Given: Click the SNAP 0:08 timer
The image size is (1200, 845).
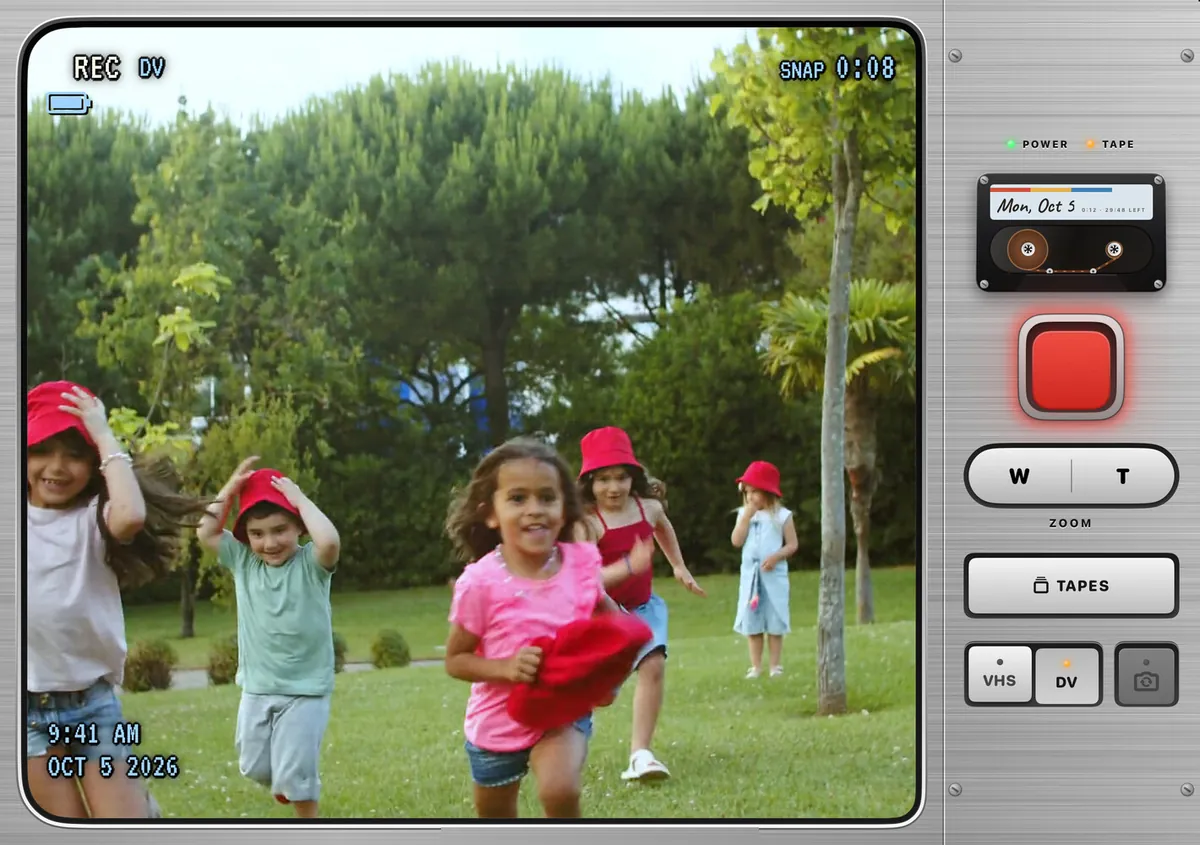Looking at the screenshot, I should click(837, 69).
